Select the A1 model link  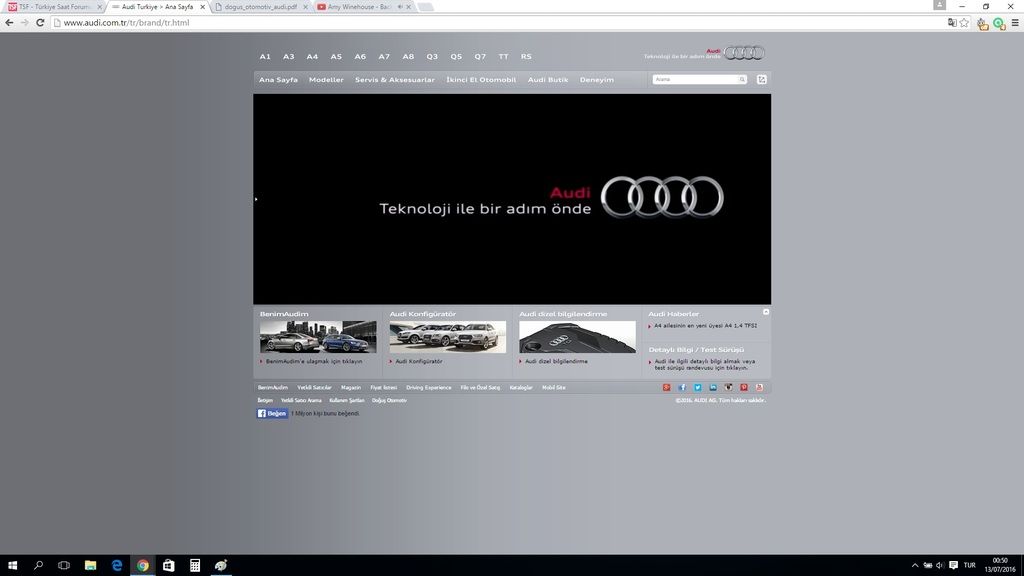point(264,57)
